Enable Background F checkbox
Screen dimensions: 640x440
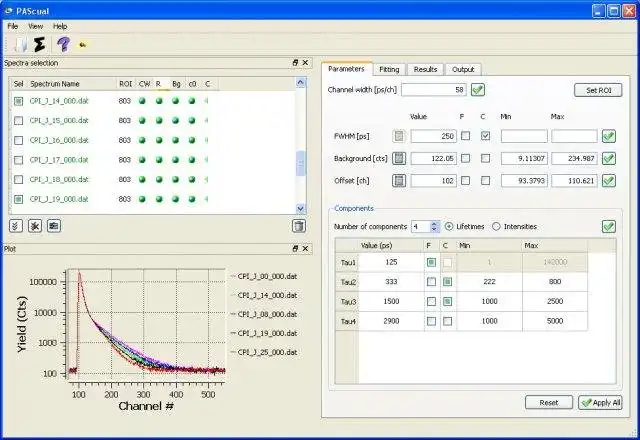pyautogui.click(x=465, y=158)
